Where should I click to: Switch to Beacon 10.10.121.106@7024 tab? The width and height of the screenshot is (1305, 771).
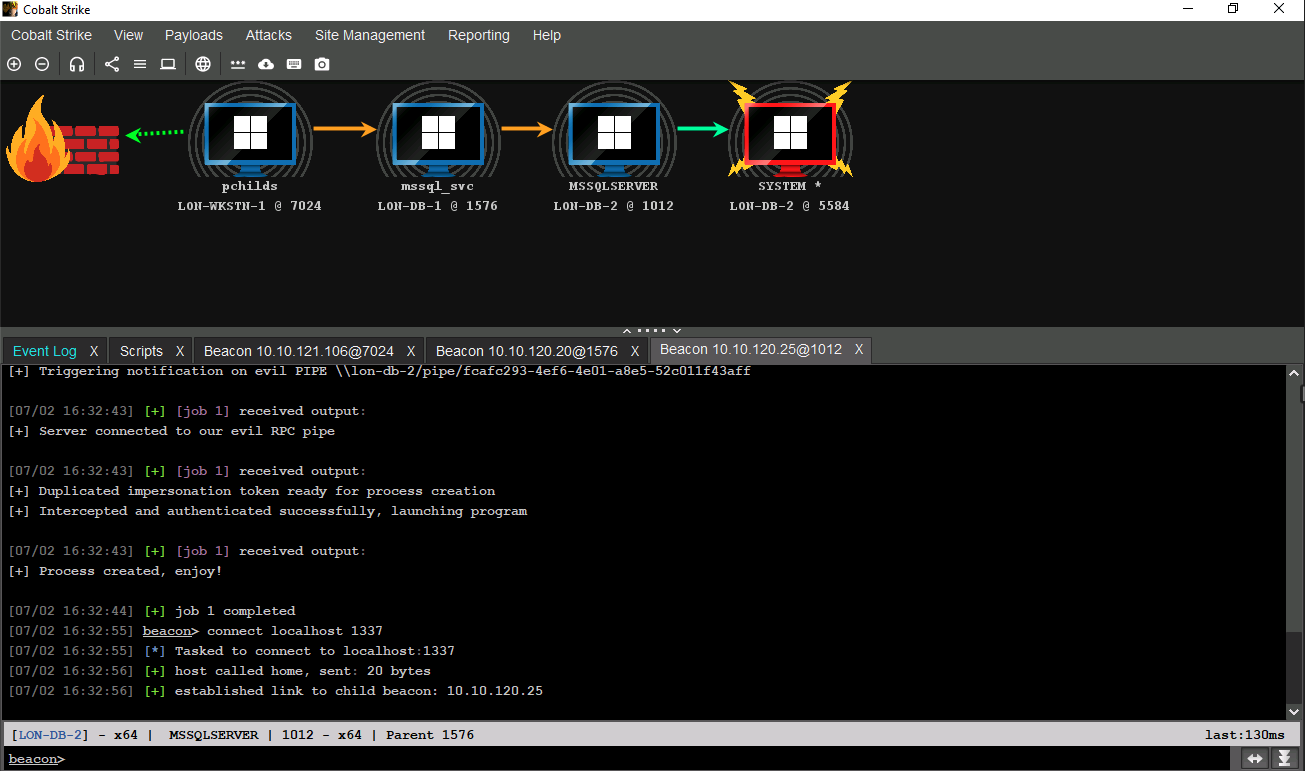(299, 351)
